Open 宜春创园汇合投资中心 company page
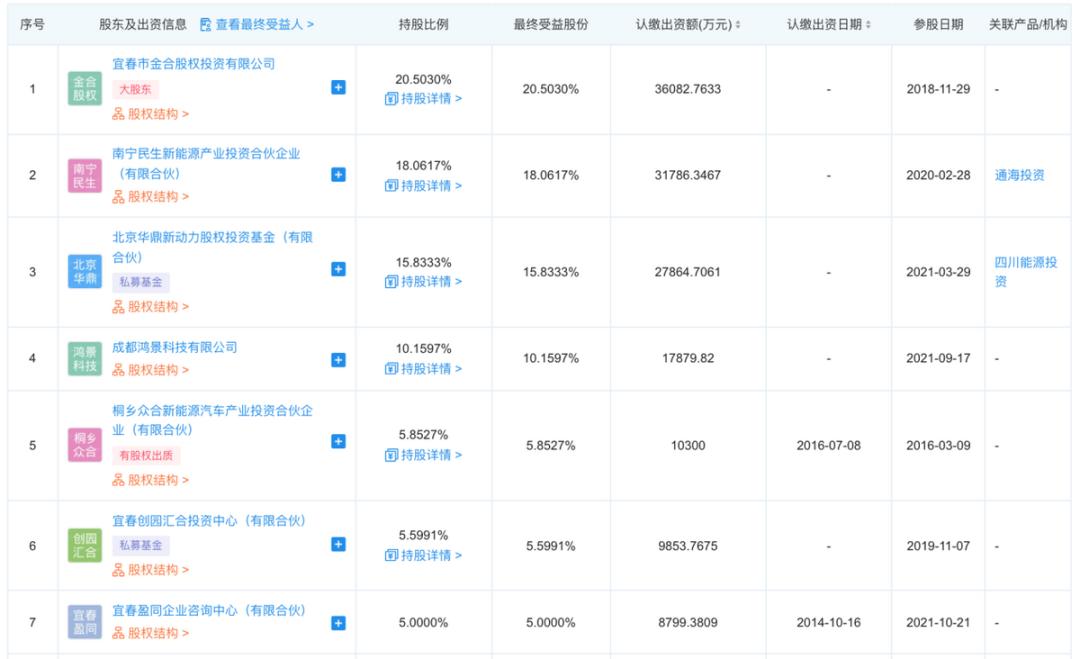Image resolution: width=1080 pixels, height=659 pixels. click(x=209, y=521)
